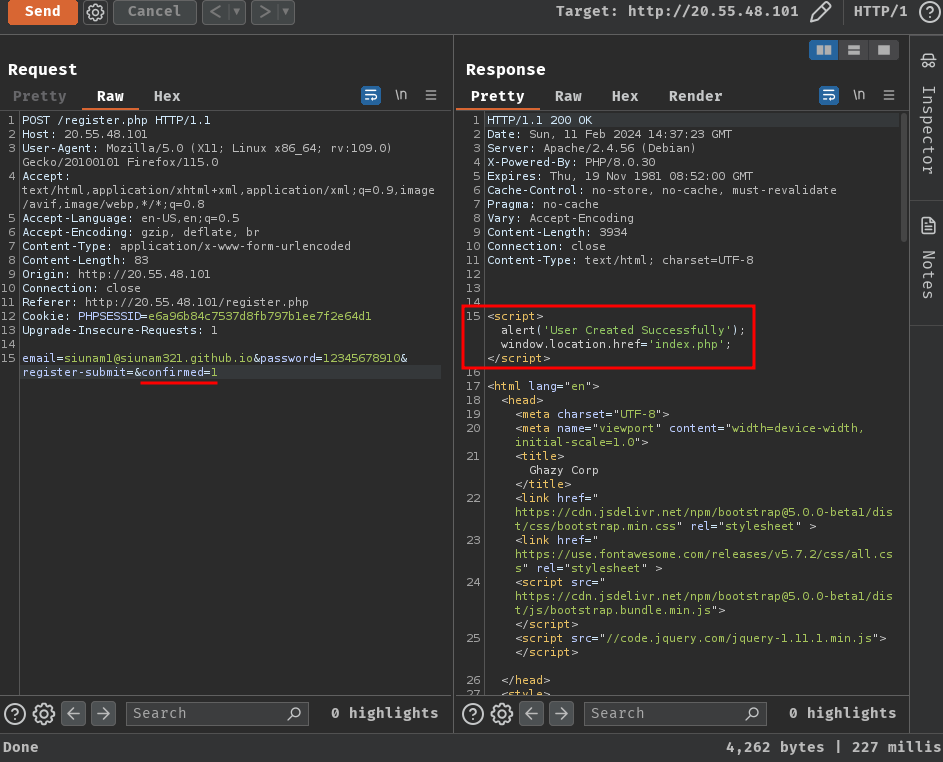Open Response search help icon
Viewport: 943px width, 762px height.
tap(473, 714)
